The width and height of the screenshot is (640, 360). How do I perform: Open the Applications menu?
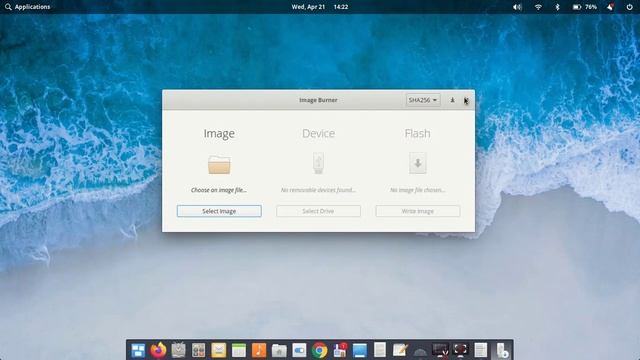tap(28, 7)
